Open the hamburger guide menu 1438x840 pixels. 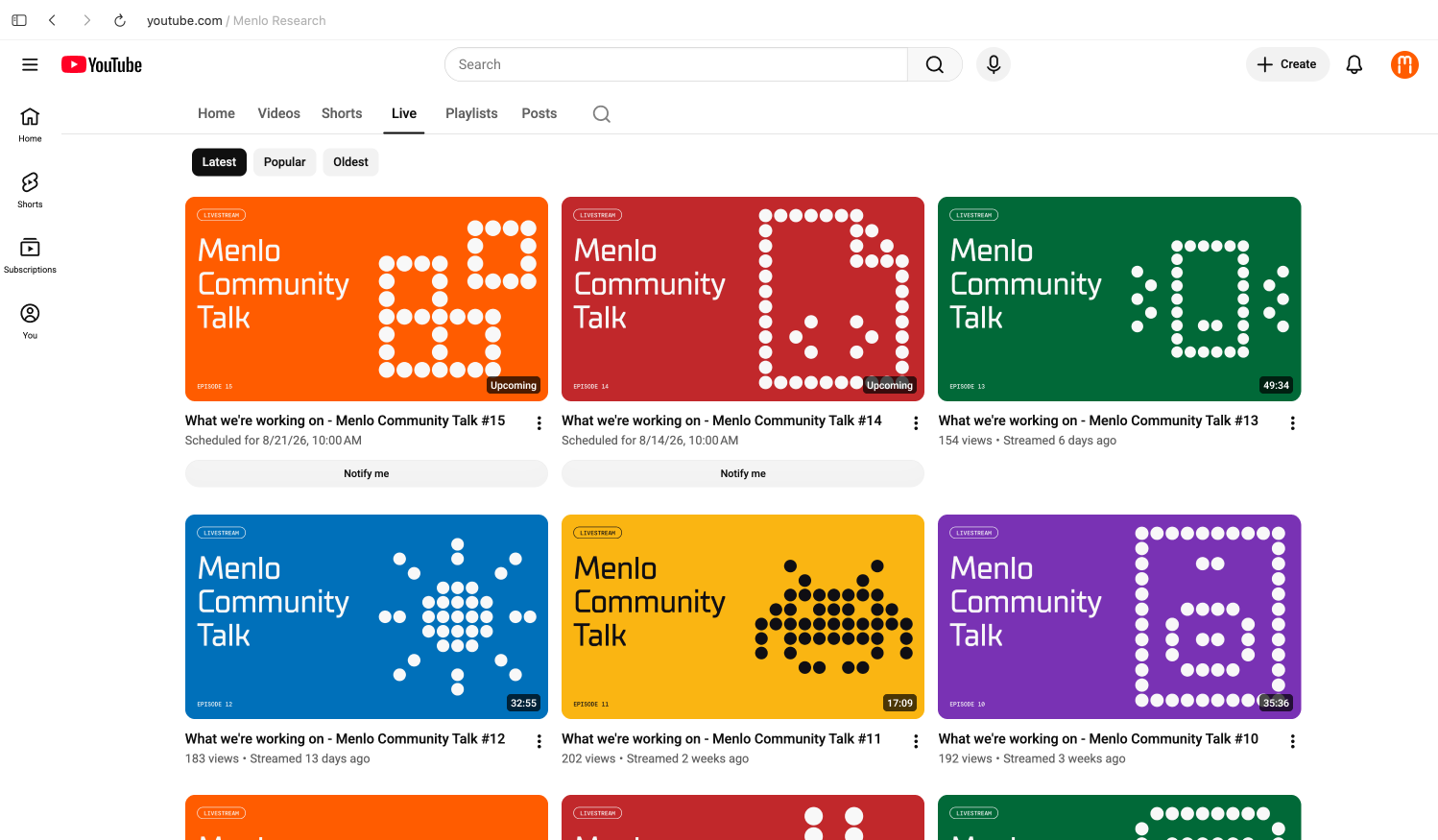pos(30,64)
